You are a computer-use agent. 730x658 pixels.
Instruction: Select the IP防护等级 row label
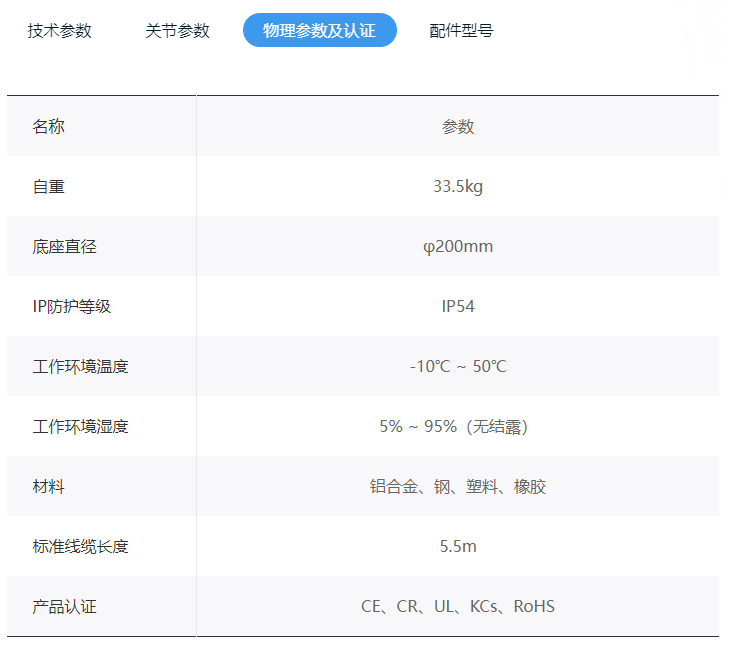(71, 306)
